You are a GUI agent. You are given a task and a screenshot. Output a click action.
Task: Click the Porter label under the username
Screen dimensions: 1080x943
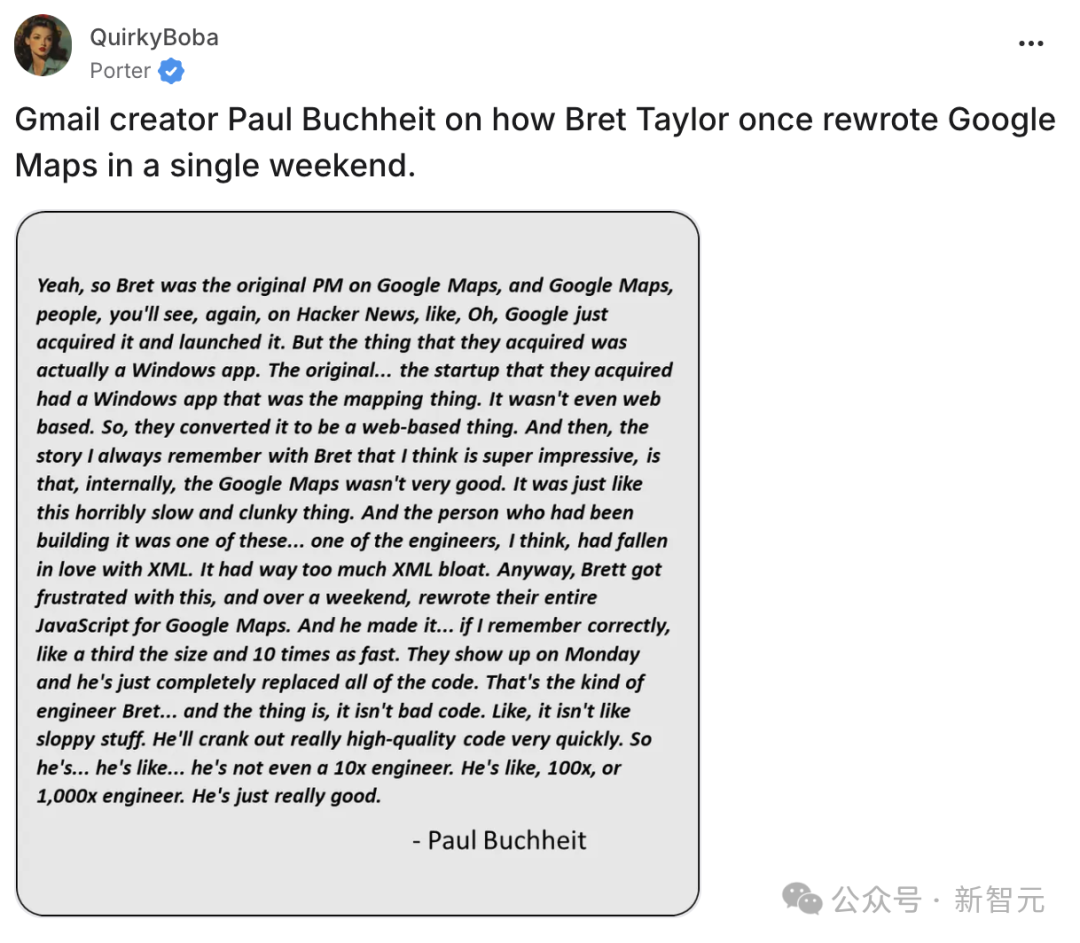[120, 70]
